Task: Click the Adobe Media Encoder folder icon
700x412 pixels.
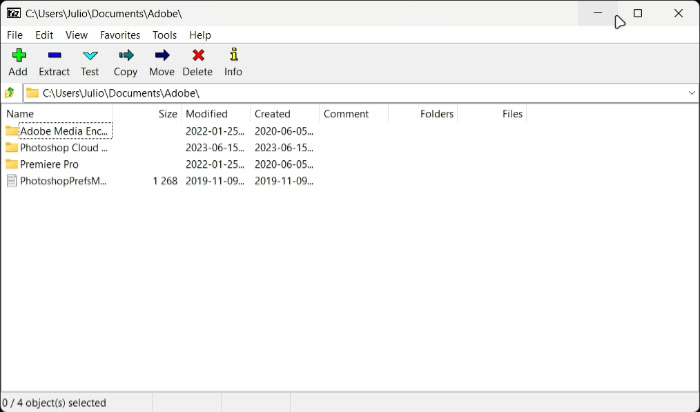Action: (12, 131)
